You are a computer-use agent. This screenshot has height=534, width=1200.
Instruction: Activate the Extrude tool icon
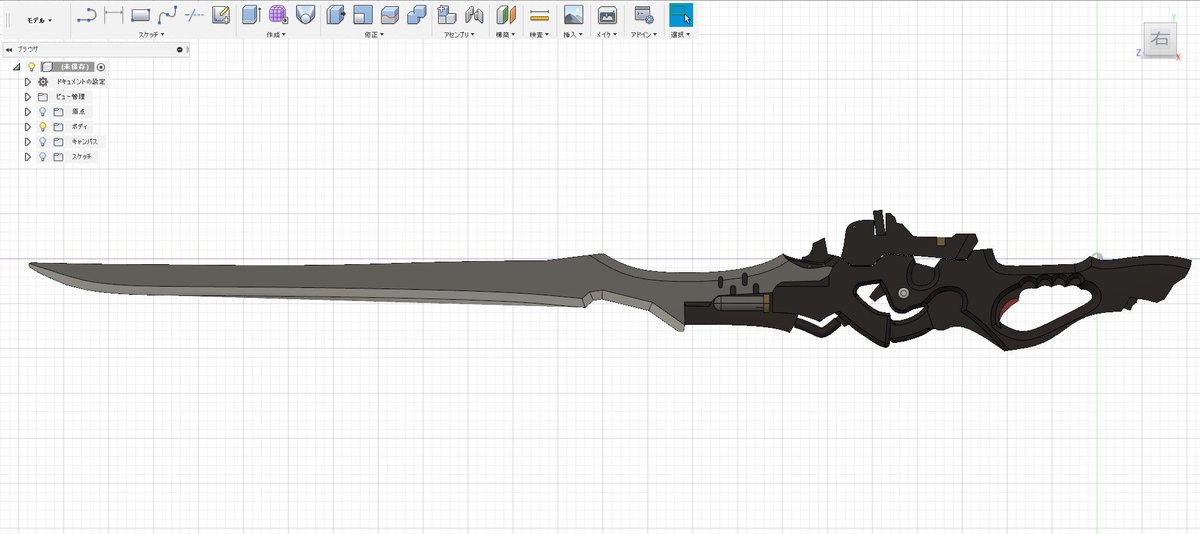[251, 14]
